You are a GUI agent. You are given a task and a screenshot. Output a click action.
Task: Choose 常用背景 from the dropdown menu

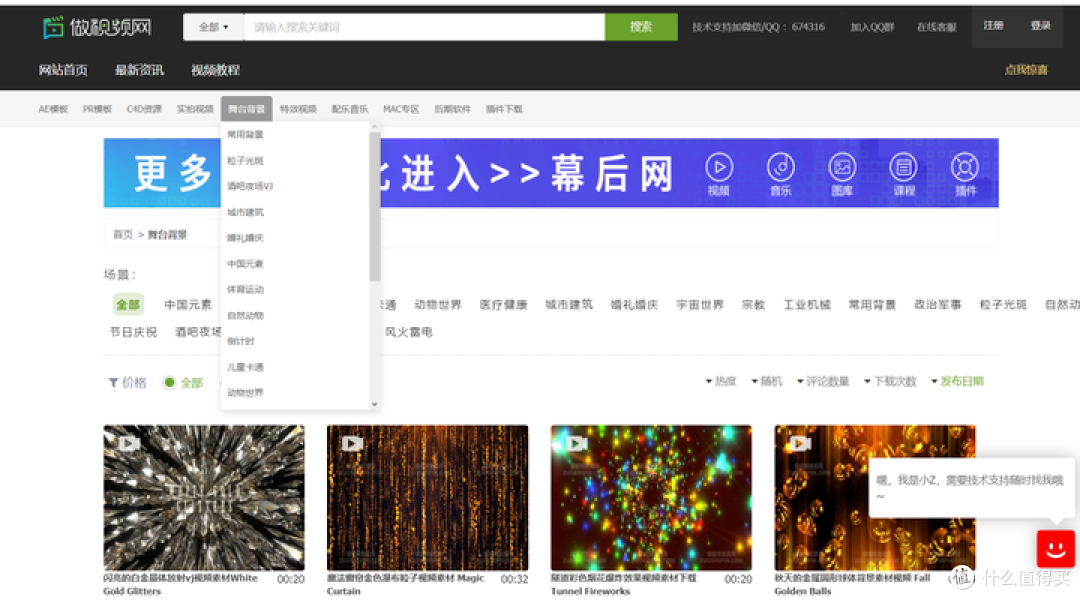pos(245,134)
